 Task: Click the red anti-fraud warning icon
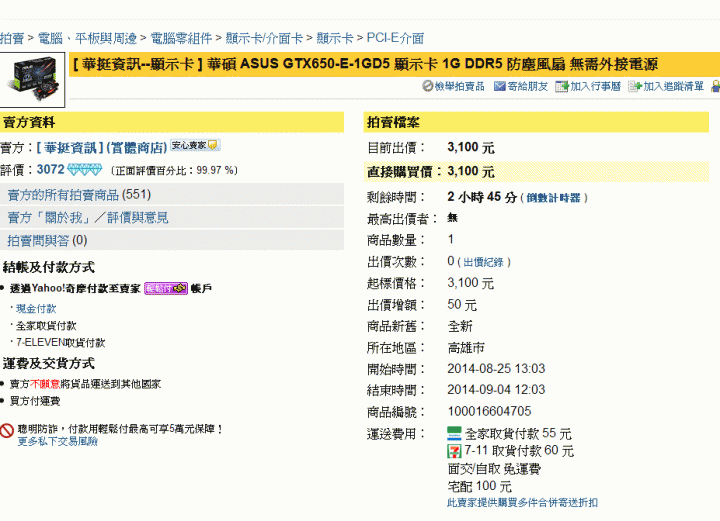click(6, 431)
